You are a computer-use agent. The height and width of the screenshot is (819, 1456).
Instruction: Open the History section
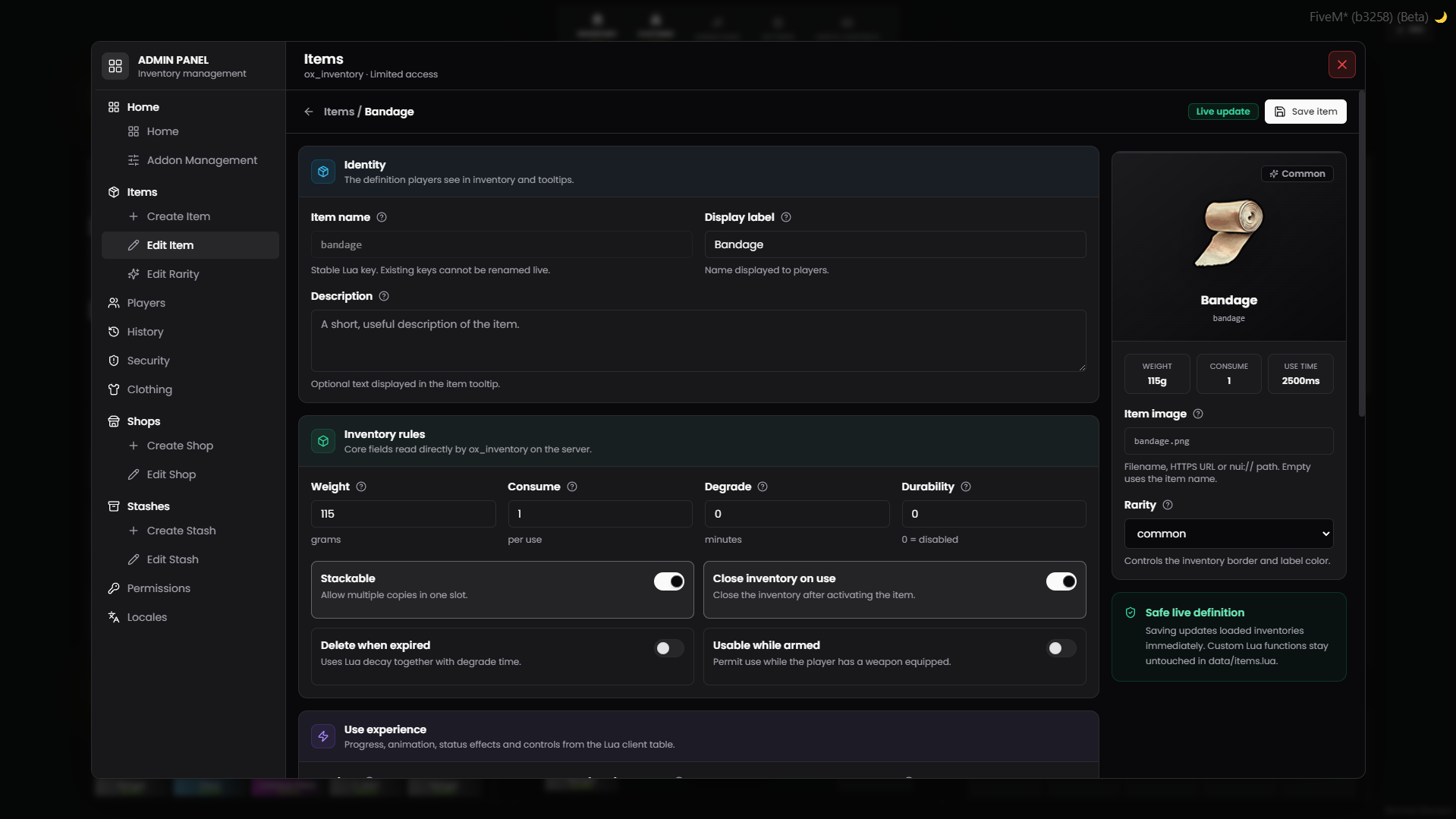tap(190, 332)
